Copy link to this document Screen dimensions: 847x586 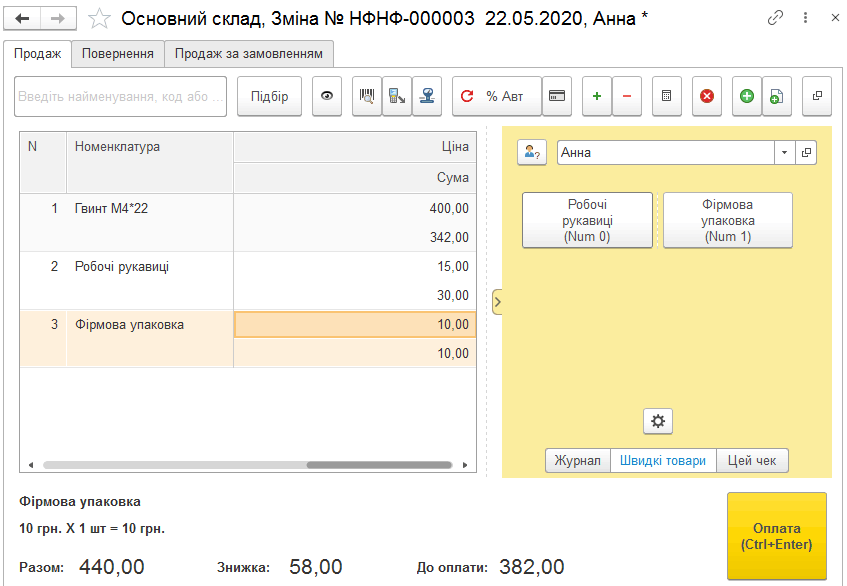pyautogui.click(x=775, y=18)
